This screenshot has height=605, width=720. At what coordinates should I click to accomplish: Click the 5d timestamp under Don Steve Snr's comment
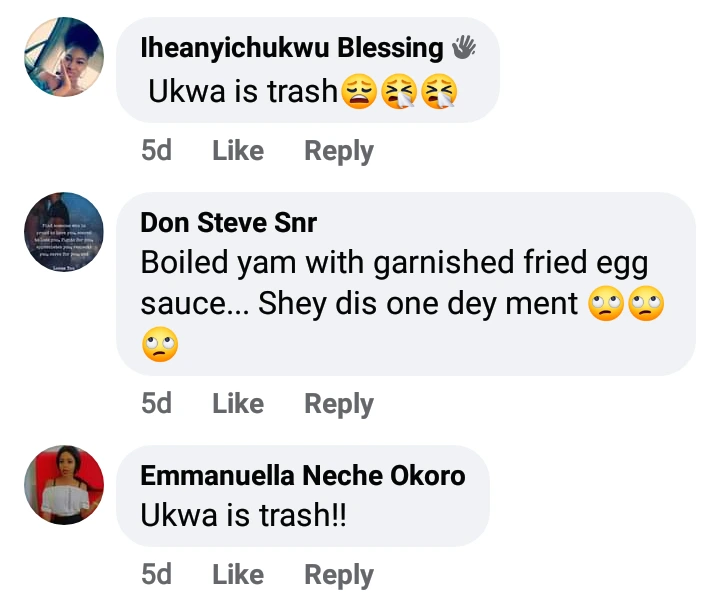(x=156, y=404)
